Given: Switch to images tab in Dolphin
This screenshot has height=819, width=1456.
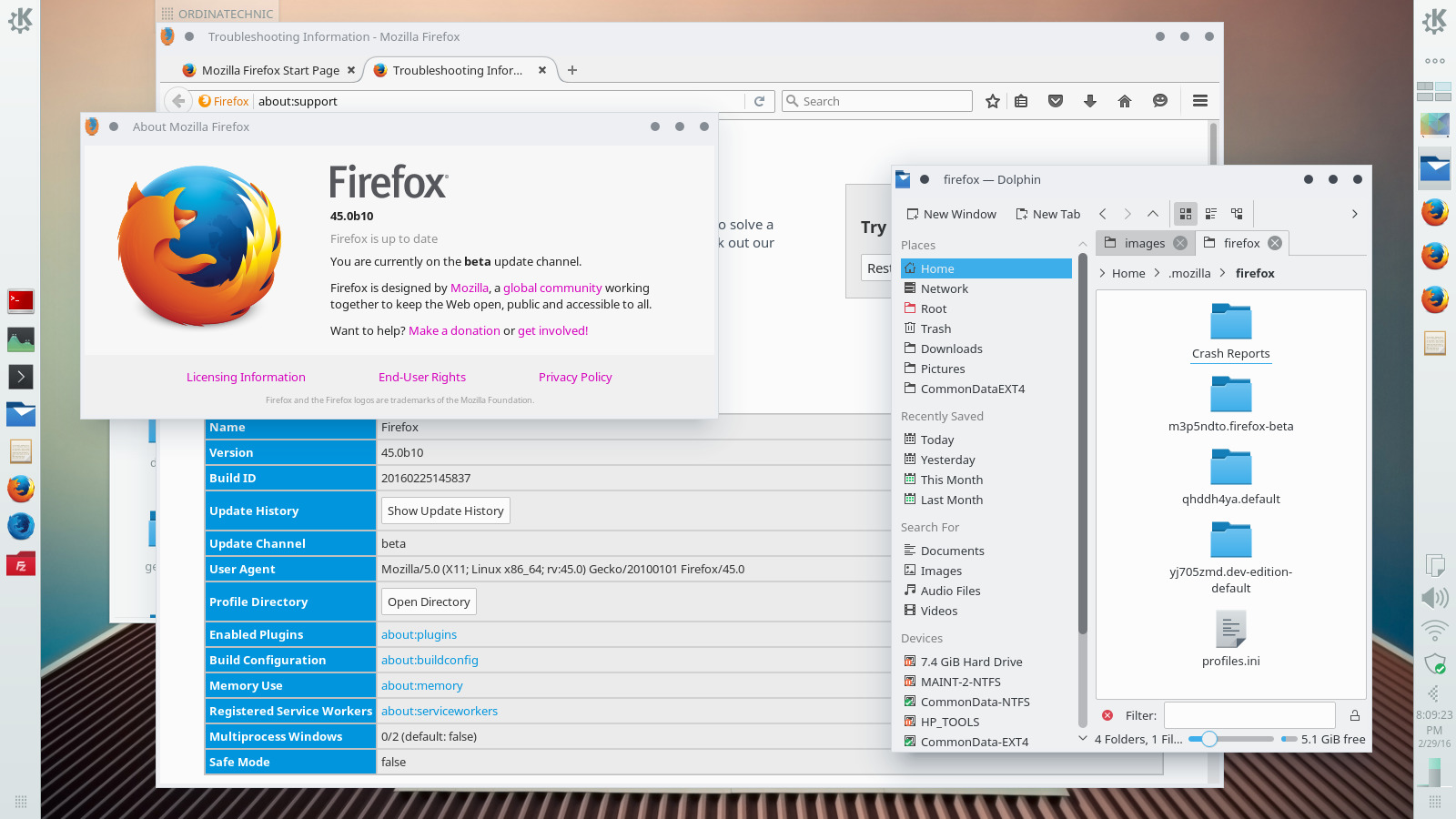Looking at the screenshot, I should coord(1145,243).
